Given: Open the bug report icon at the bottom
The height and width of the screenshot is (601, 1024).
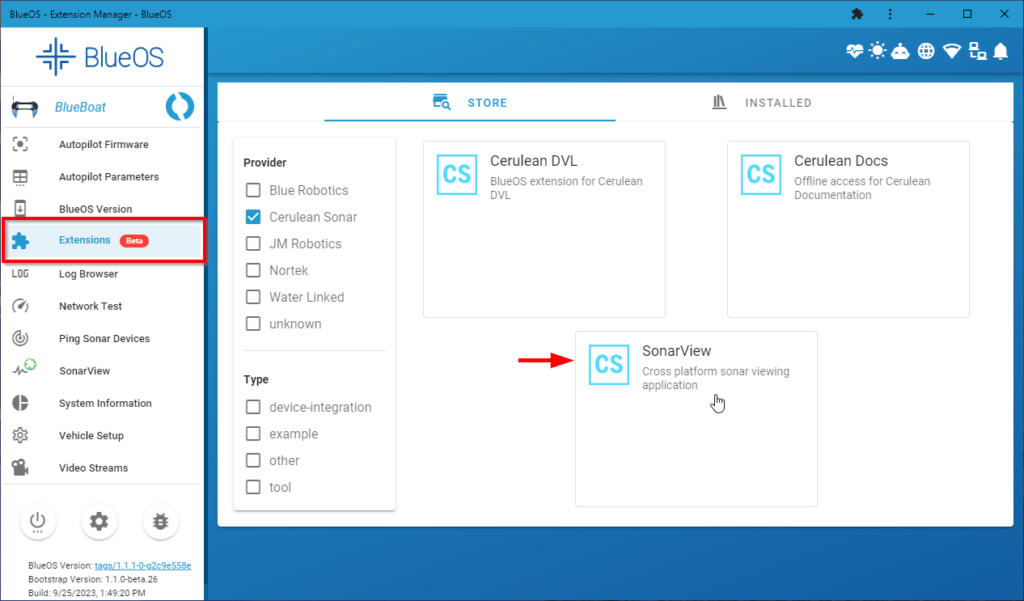Looking at the screenshot, I should coord(160,521).
